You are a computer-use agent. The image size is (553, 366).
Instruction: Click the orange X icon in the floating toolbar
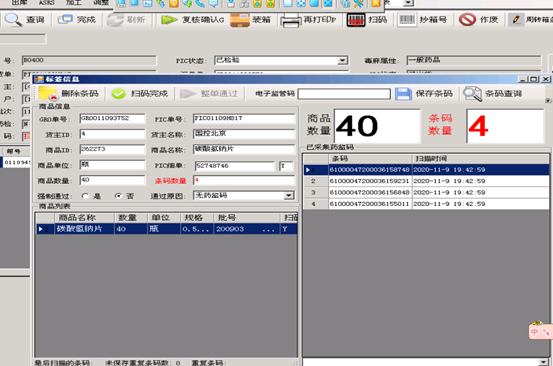click(376, 4)
